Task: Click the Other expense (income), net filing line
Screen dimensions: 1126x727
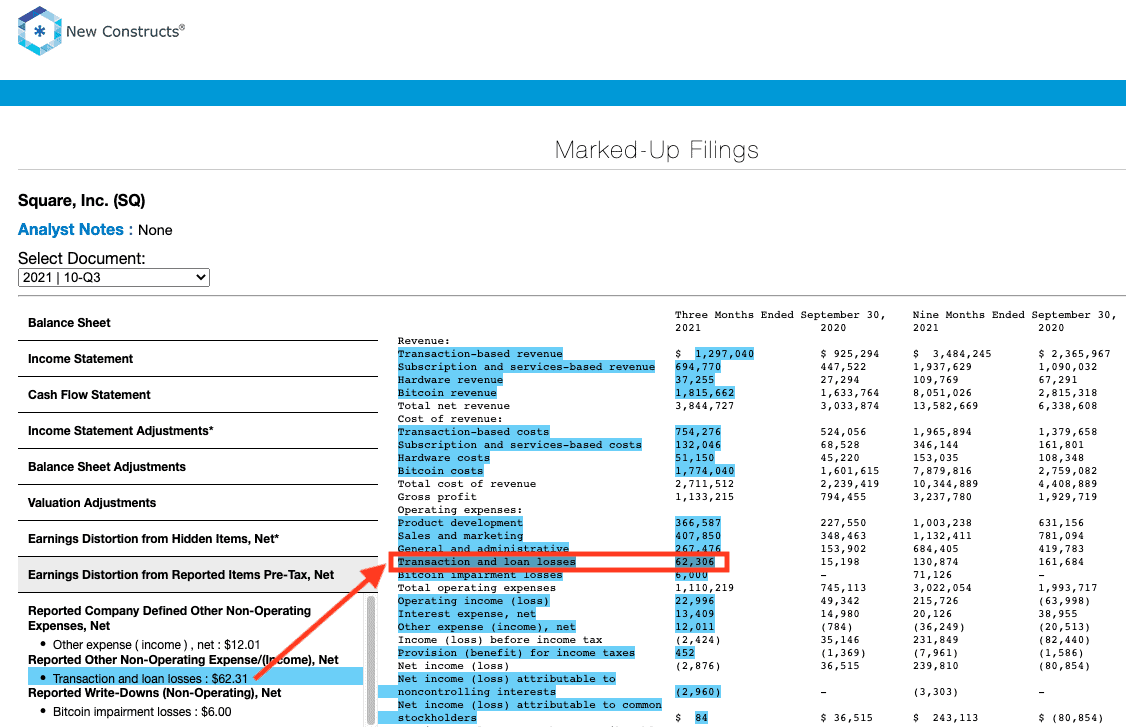Action: (x=486, y=626)
